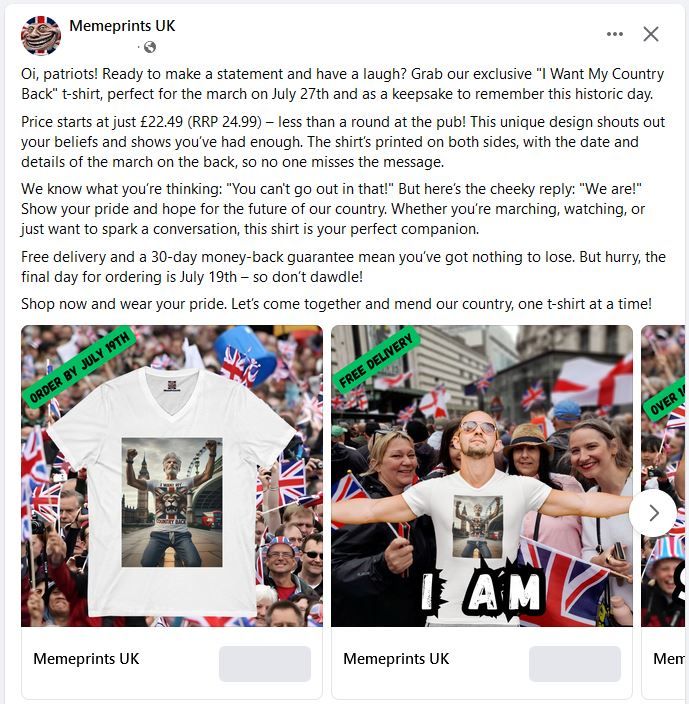
Task: Open the white t-shirt product image
Action: (x=172, y=476)
